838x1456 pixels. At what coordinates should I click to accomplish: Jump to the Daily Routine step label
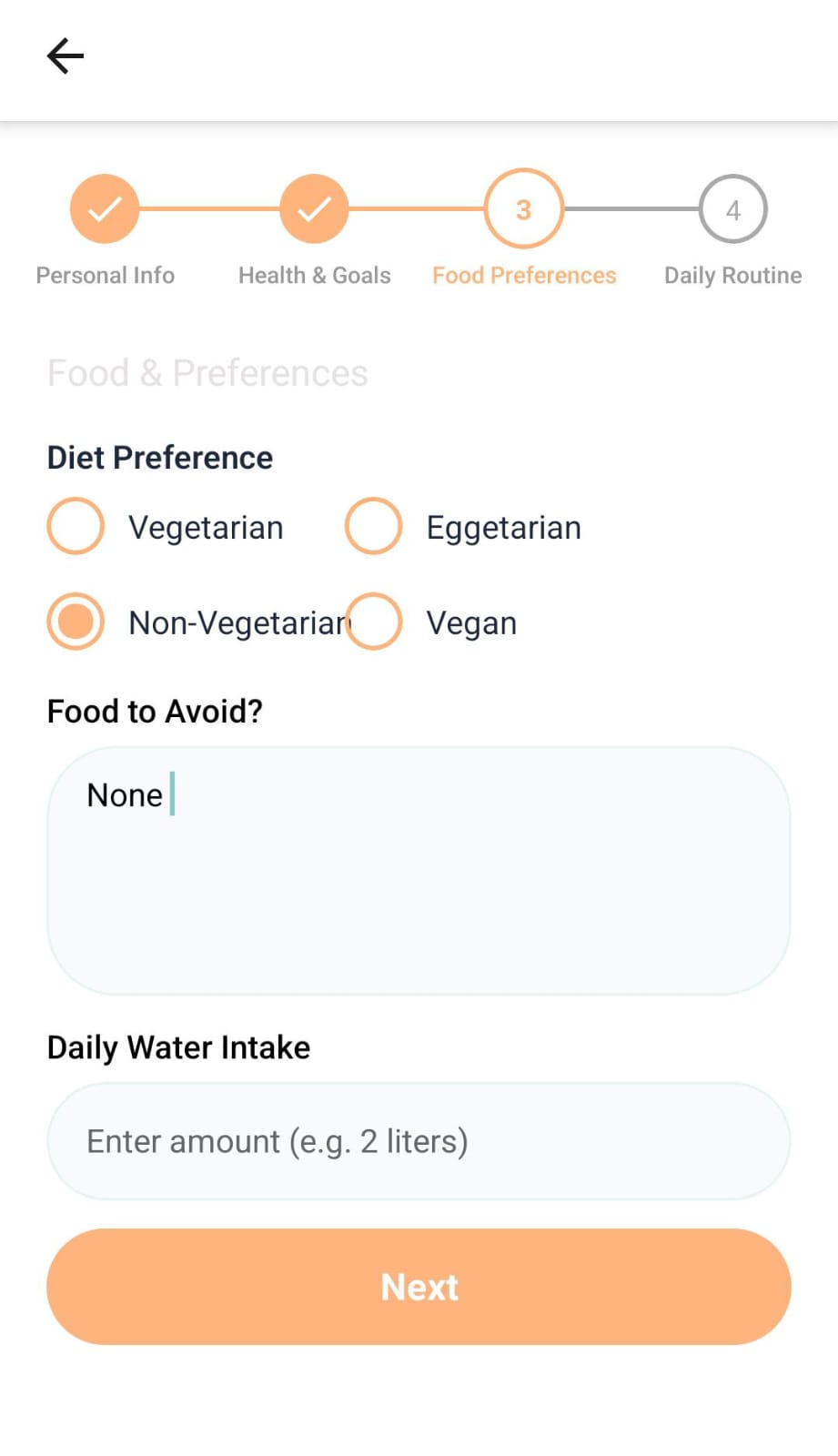pyautogui.click(x=732, y=275)
